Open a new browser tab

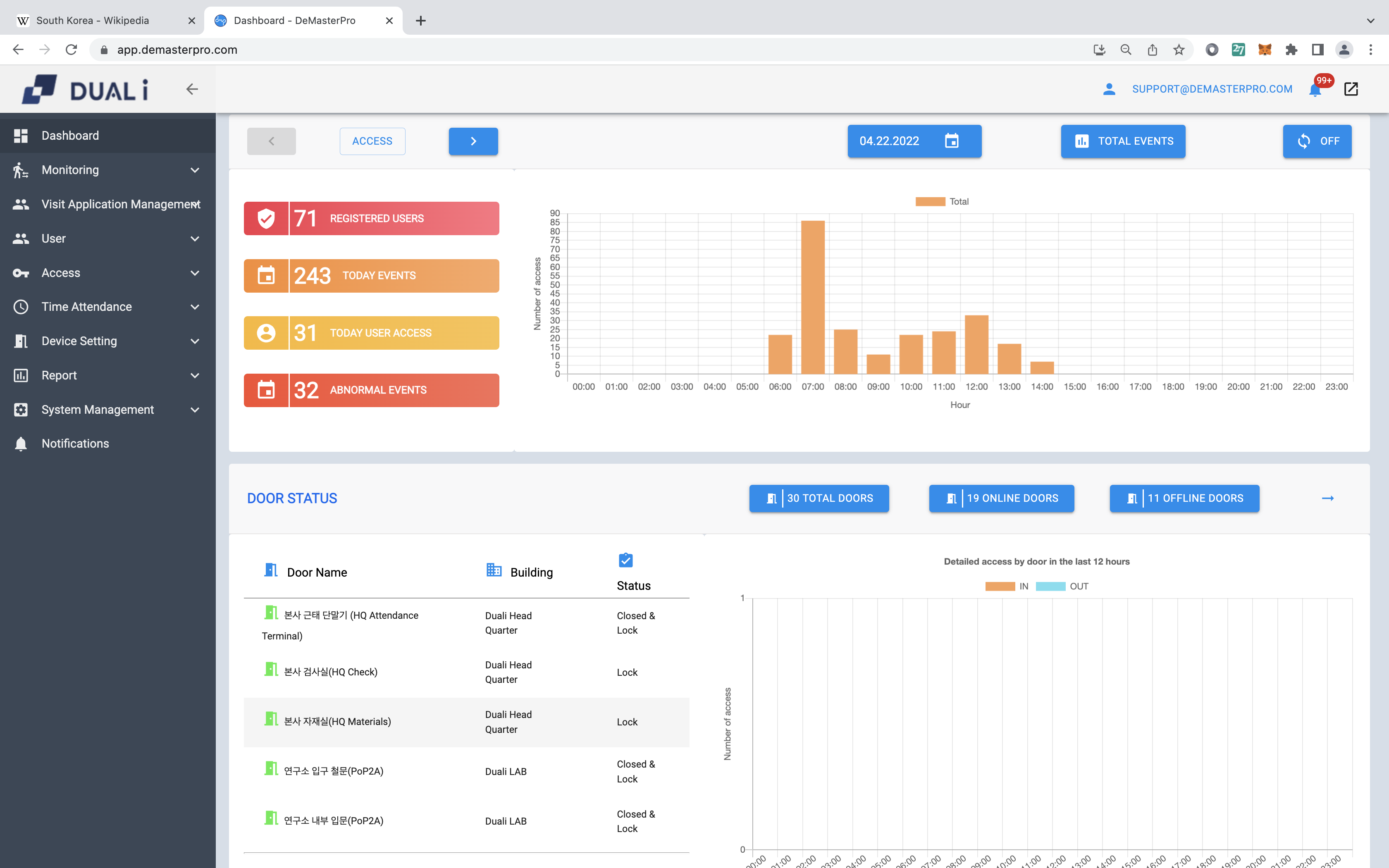click(x=421, y=21)
